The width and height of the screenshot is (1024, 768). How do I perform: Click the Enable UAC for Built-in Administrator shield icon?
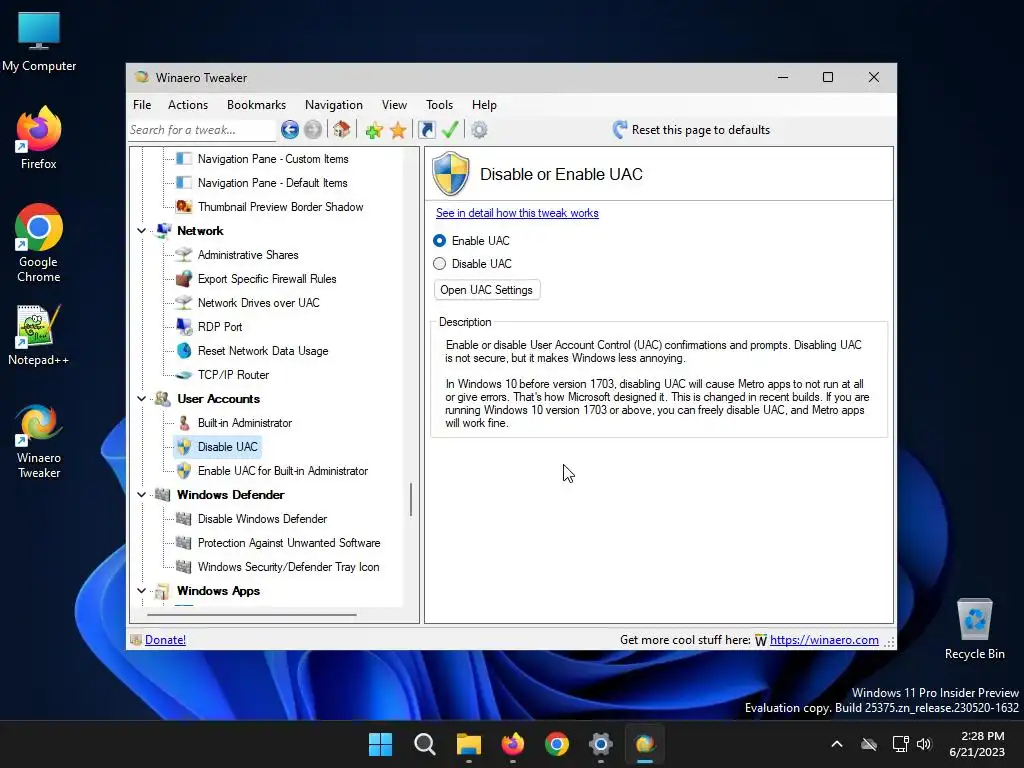coord(184,471)
